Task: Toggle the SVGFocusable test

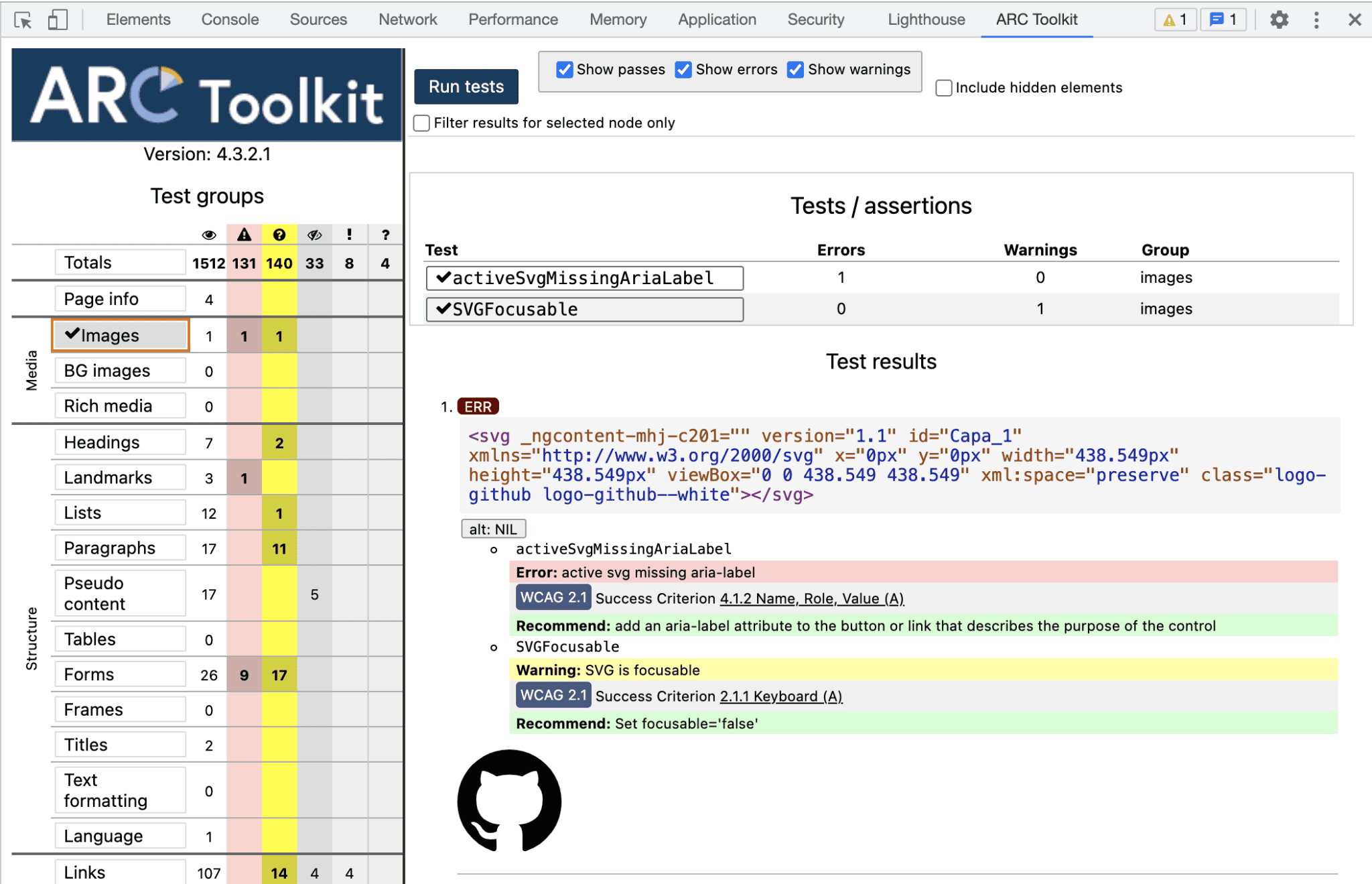Action: [x=584, y=310]
